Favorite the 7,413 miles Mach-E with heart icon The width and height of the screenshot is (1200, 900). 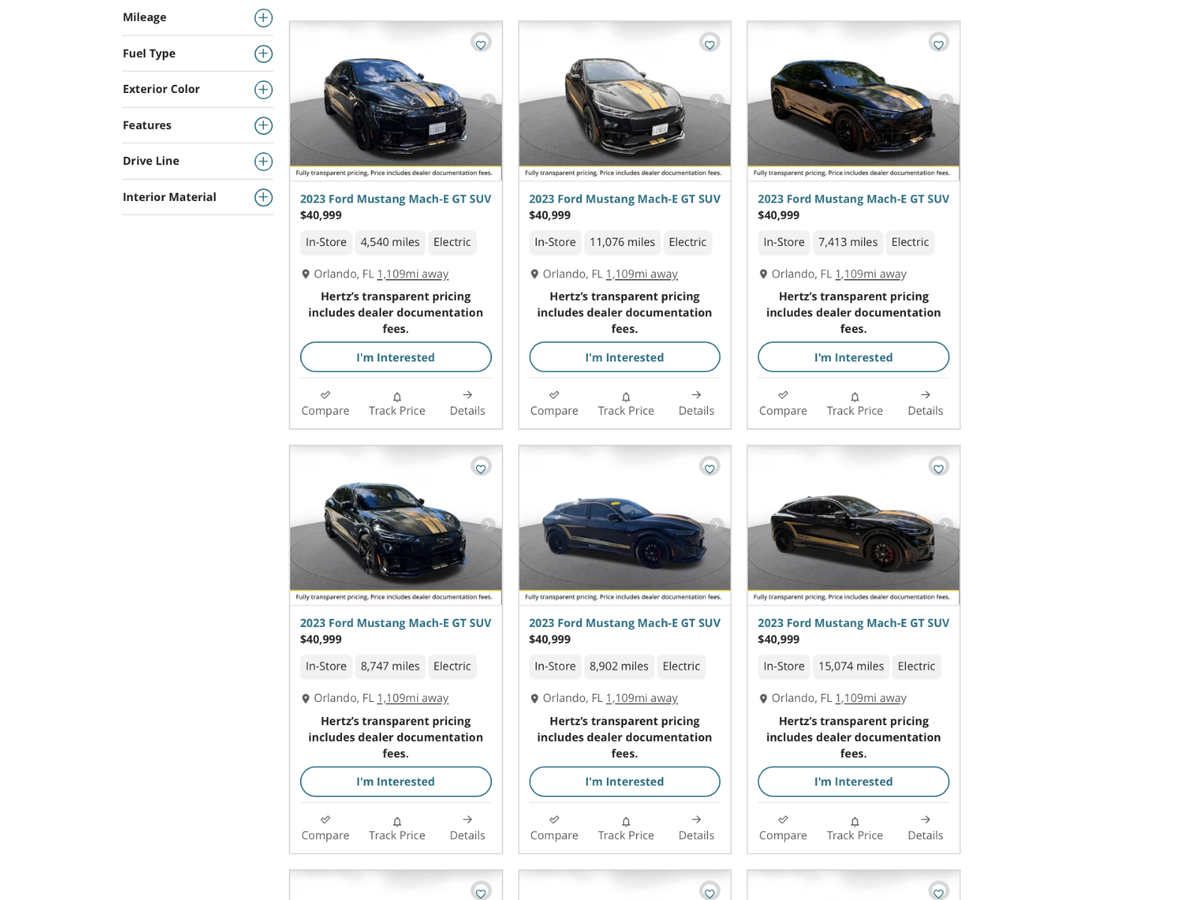939,44
